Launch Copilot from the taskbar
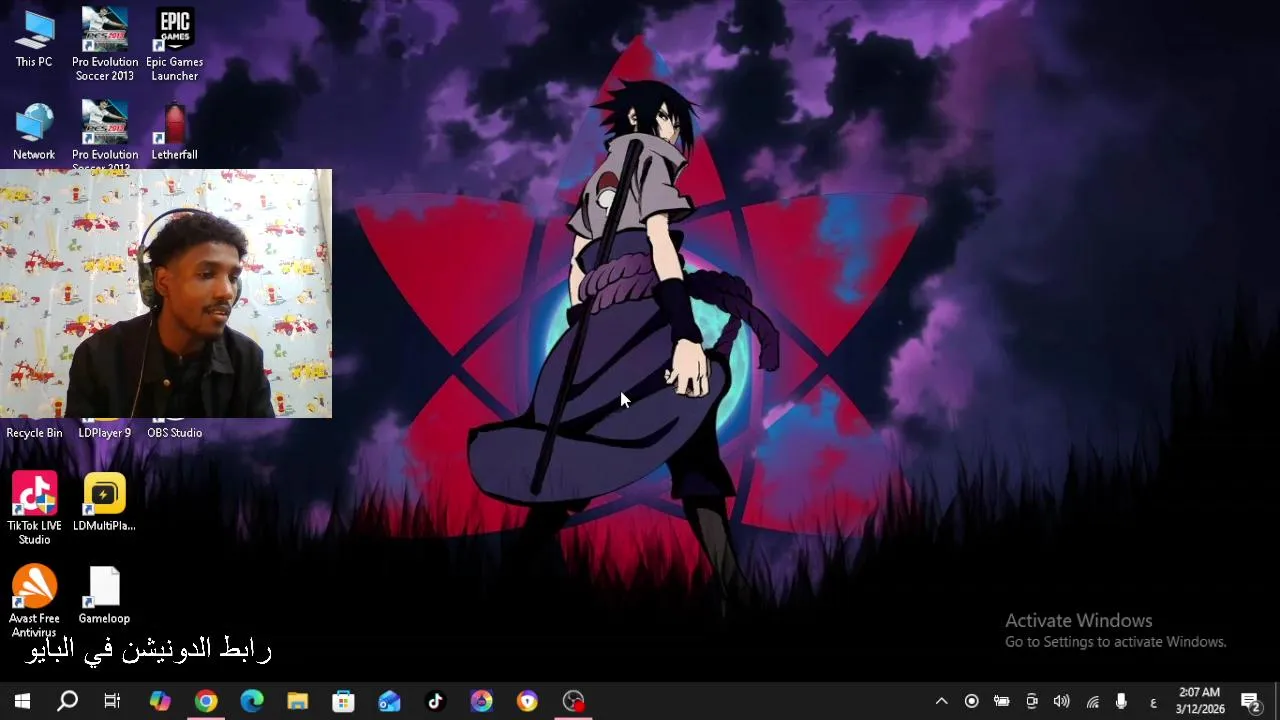1280x720 pixels. click(x=160, y=701)
